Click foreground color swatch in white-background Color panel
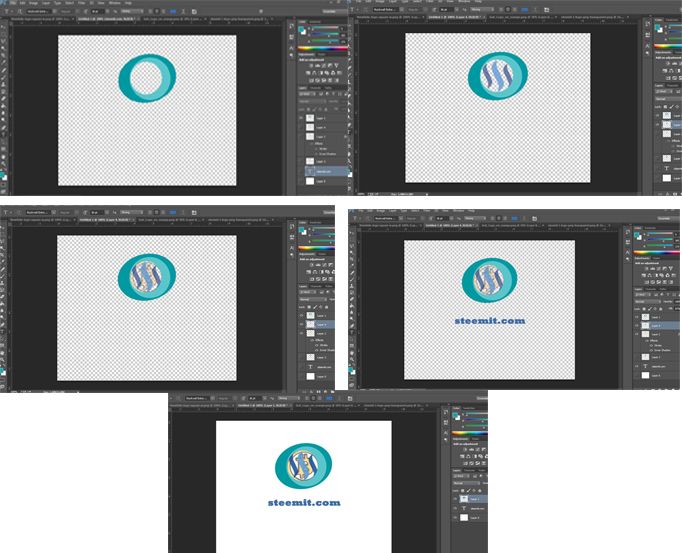The height and width of the screenshot is (553, 682). [x=455, y=416]
